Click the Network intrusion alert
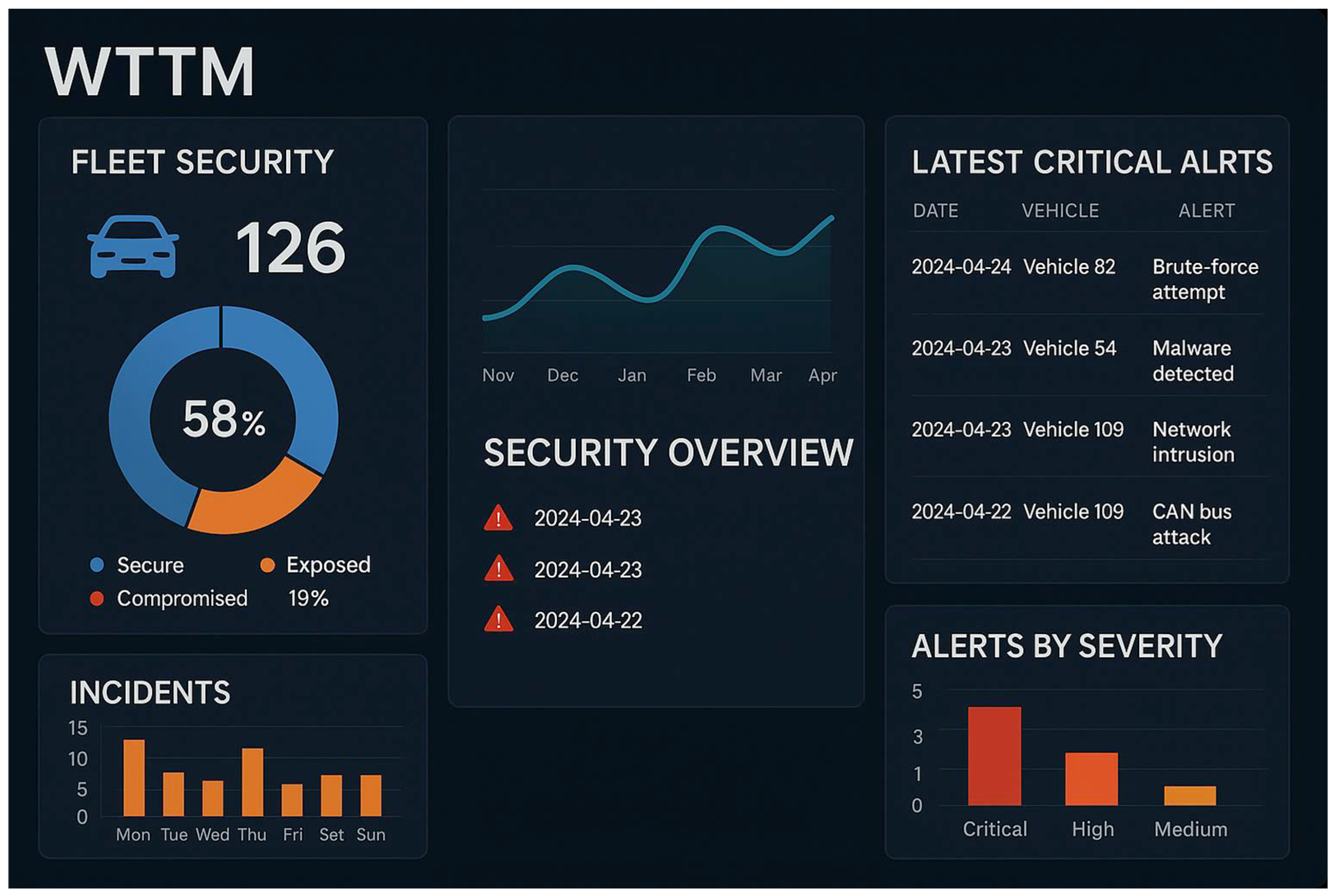This screenshot has width=1334, height=896. pos(1193,442)
